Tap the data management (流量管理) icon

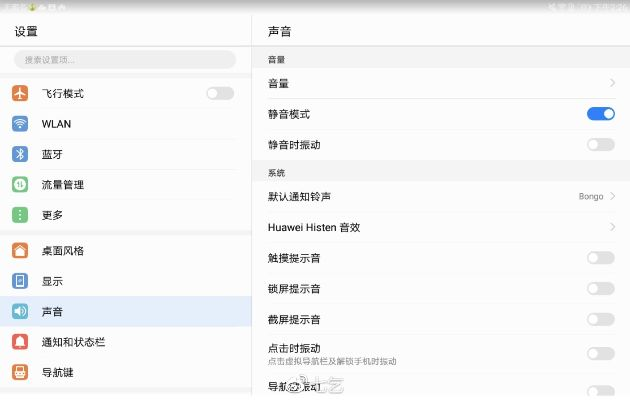[20, 185]
